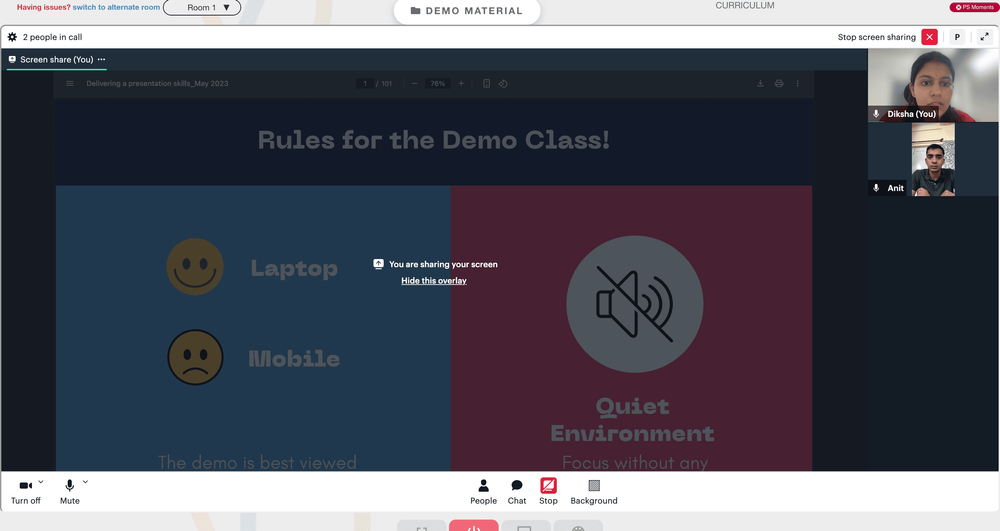Viewport: 1000px width, 531px height.
Task: Click the P button in call header
Action: click(957, 37)
